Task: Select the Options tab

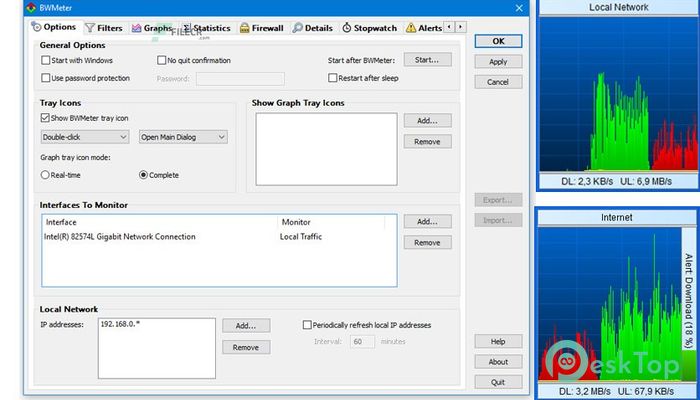Action: tap(54, 27)
